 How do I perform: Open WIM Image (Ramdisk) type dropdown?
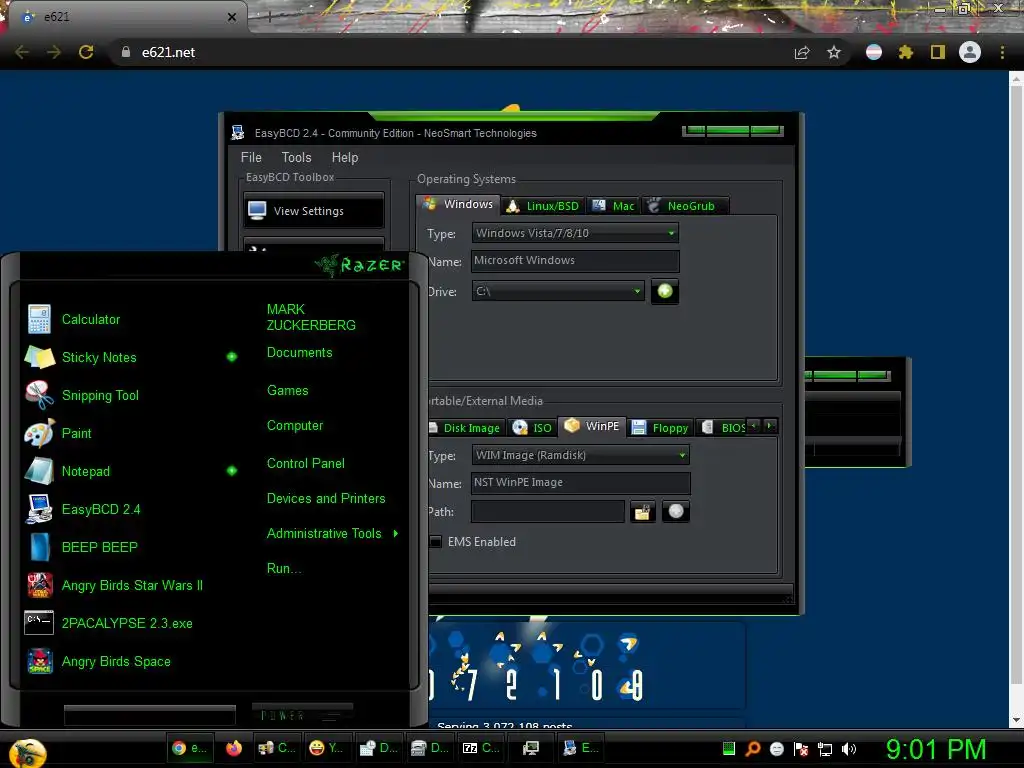581,455
